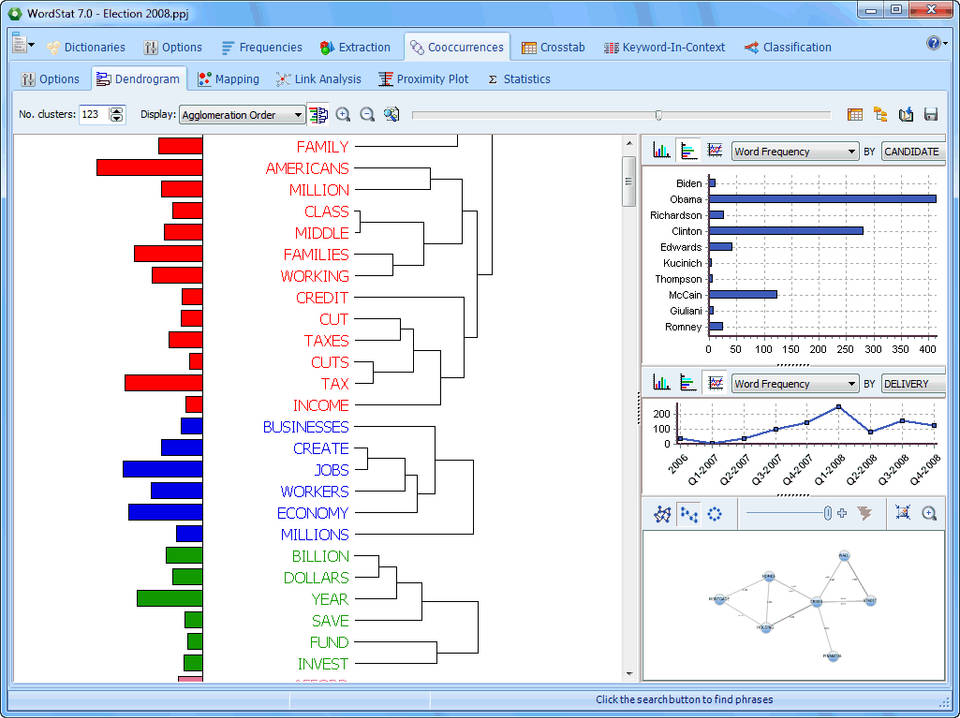Click the save diskette icon in dendrogram toolbar

(x=930, y=115)
